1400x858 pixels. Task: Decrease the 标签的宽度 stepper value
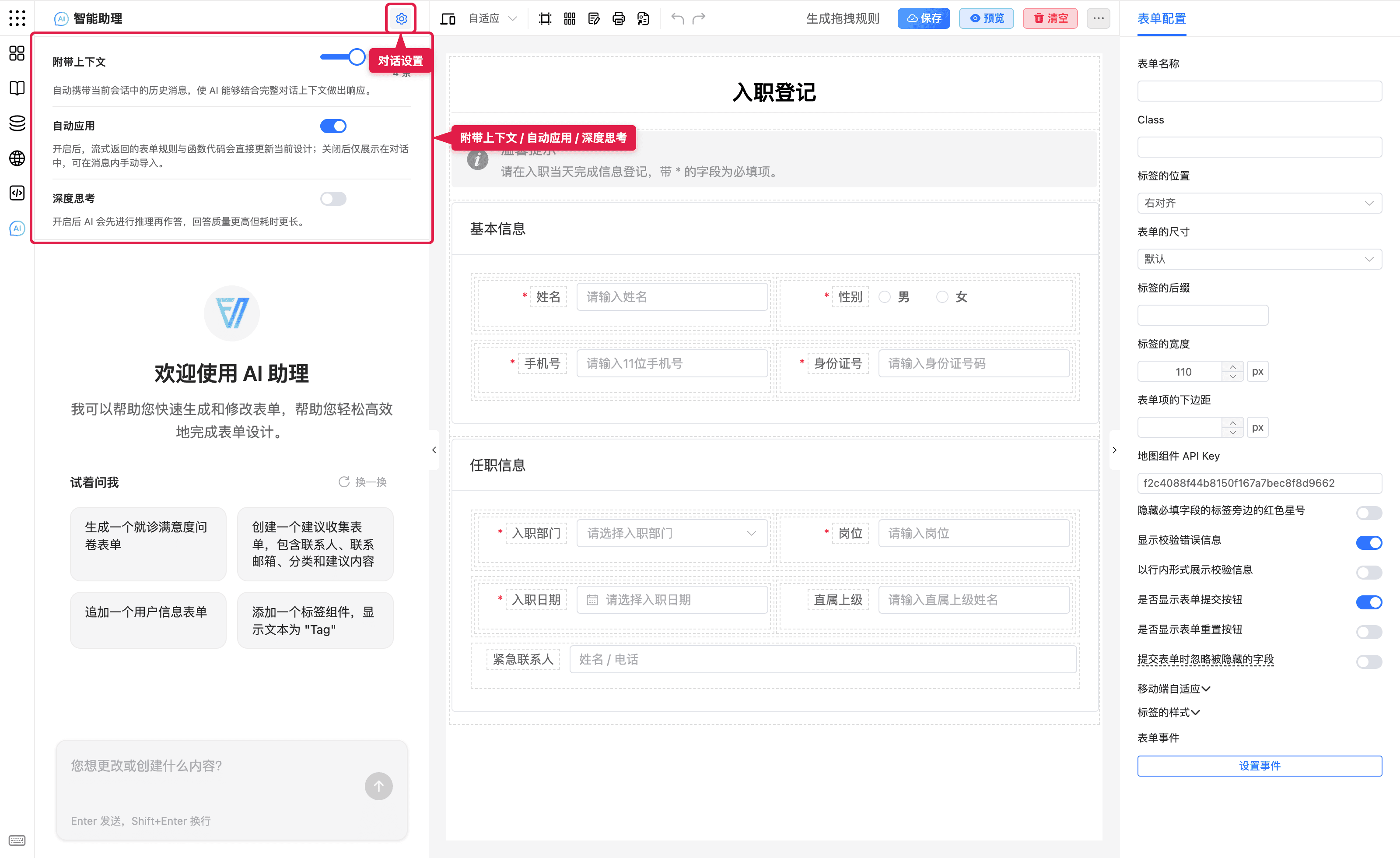click(x=1232, y=376)
